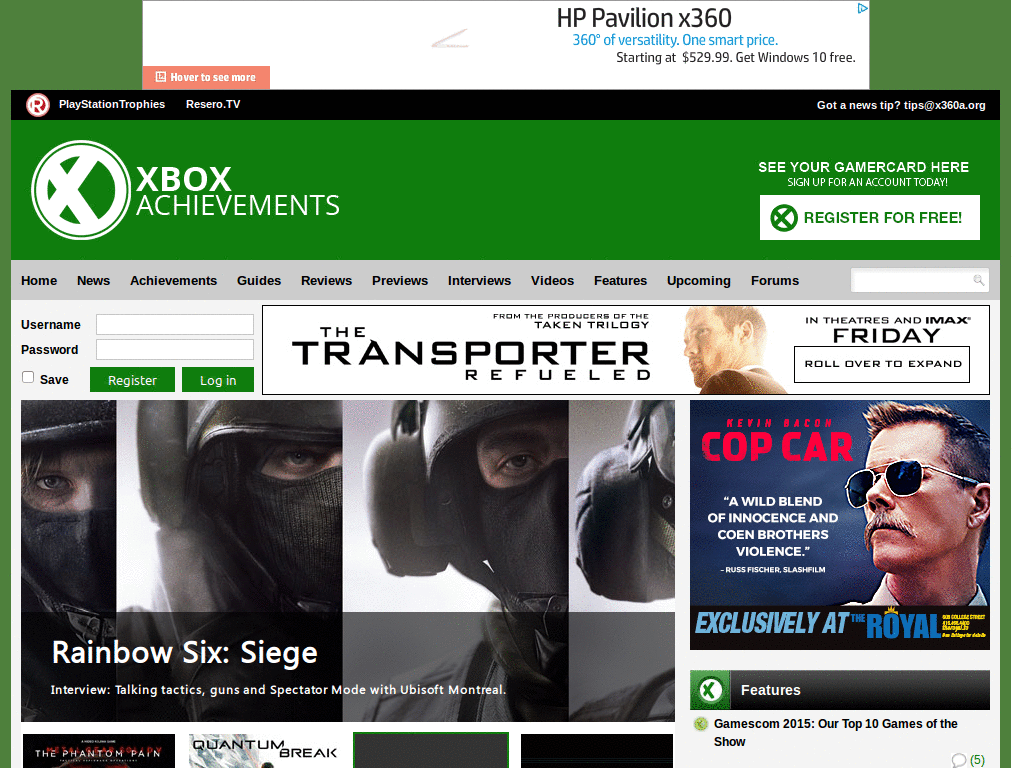Screen dimensions: 1024x768
Task: Click the search magnifier icon
Action: (978, 280)
